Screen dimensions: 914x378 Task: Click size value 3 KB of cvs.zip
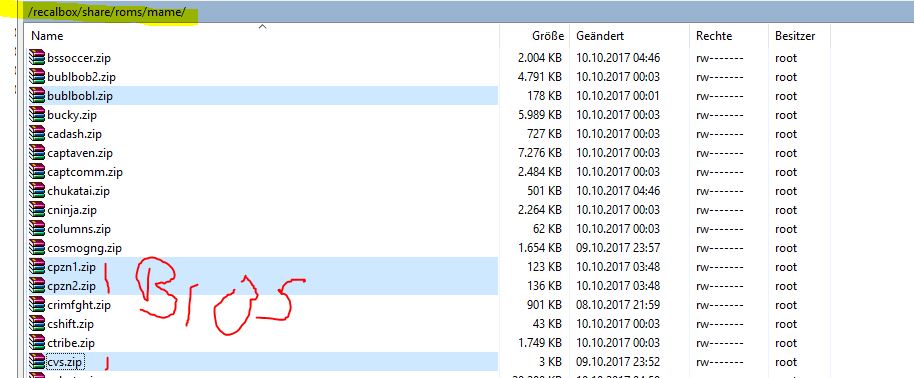click(x=550, y=362)
